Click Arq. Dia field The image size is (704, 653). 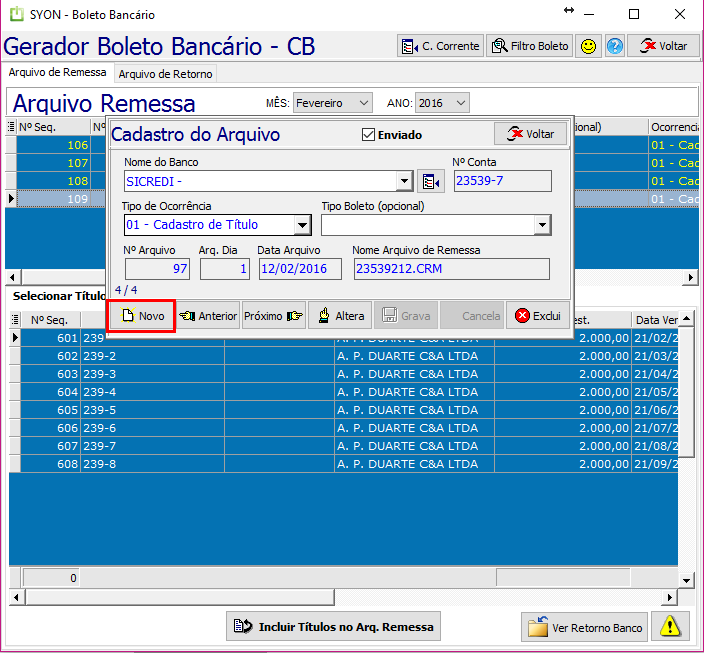pos(224,269)
